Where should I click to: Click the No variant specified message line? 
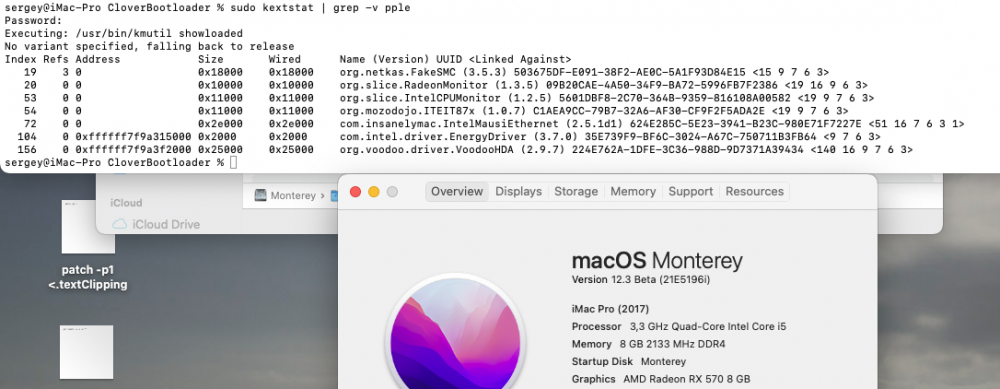coord(149,47)
